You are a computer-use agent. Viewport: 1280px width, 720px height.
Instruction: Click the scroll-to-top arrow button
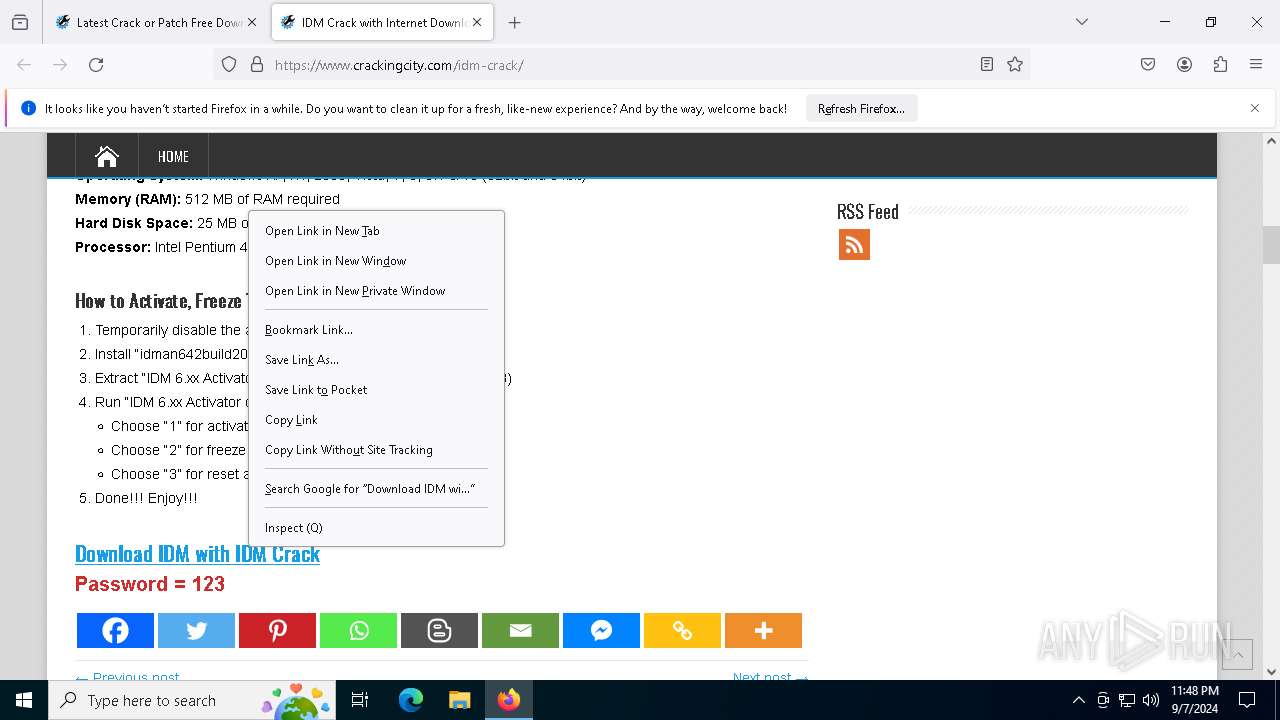[x=1237, y=654]
